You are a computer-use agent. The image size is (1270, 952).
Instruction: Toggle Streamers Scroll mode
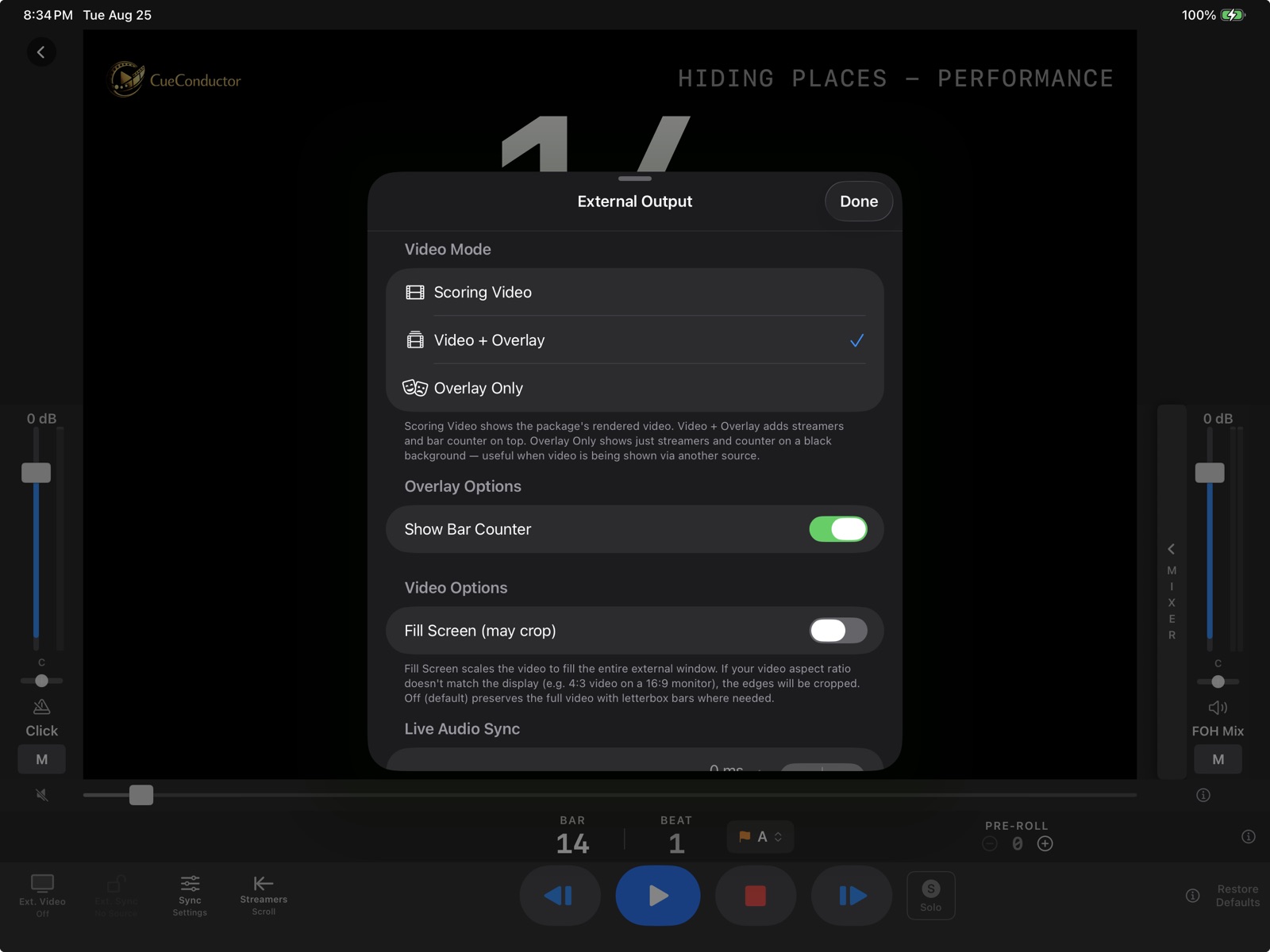click(264, 896)
